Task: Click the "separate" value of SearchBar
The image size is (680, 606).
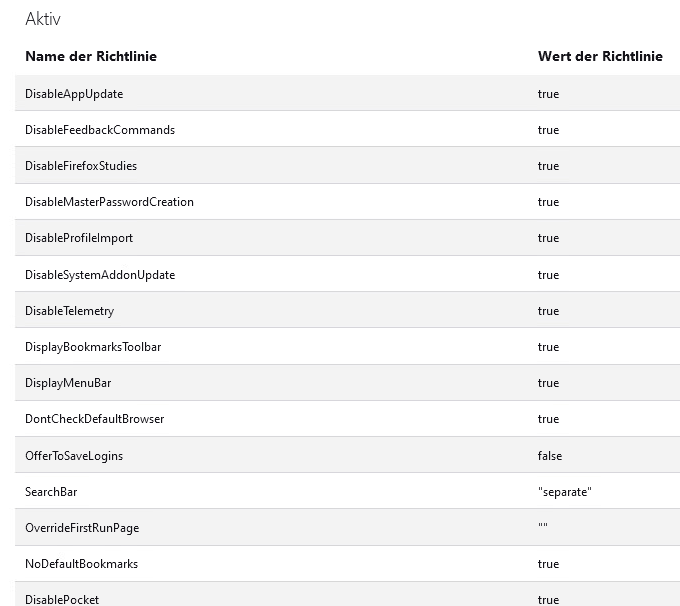Action: (x=564, y=492)
